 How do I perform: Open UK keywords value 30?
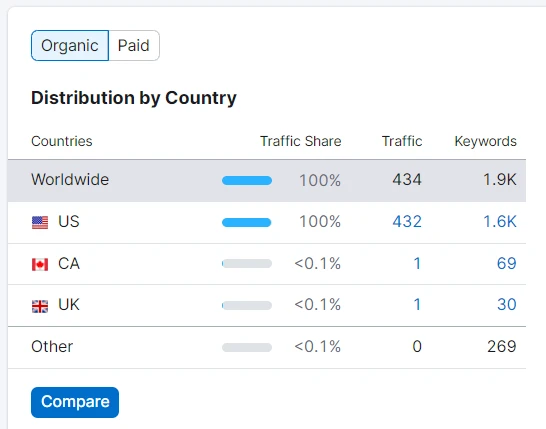[x=507, y=304]
